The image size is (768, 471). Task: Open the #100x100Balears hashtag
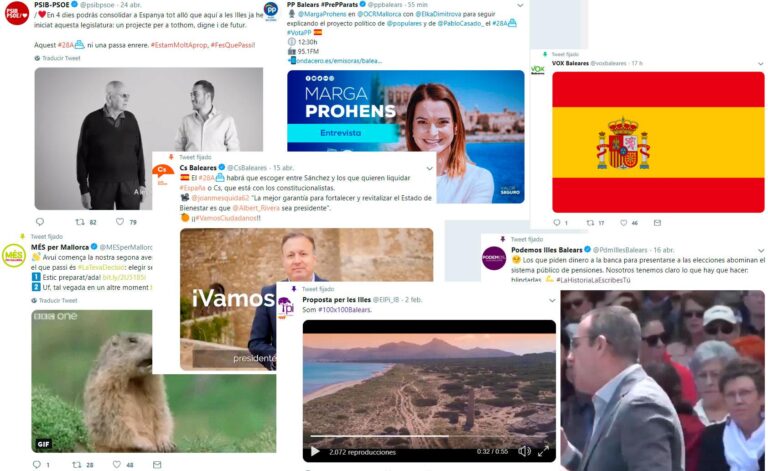pos(345,310)
